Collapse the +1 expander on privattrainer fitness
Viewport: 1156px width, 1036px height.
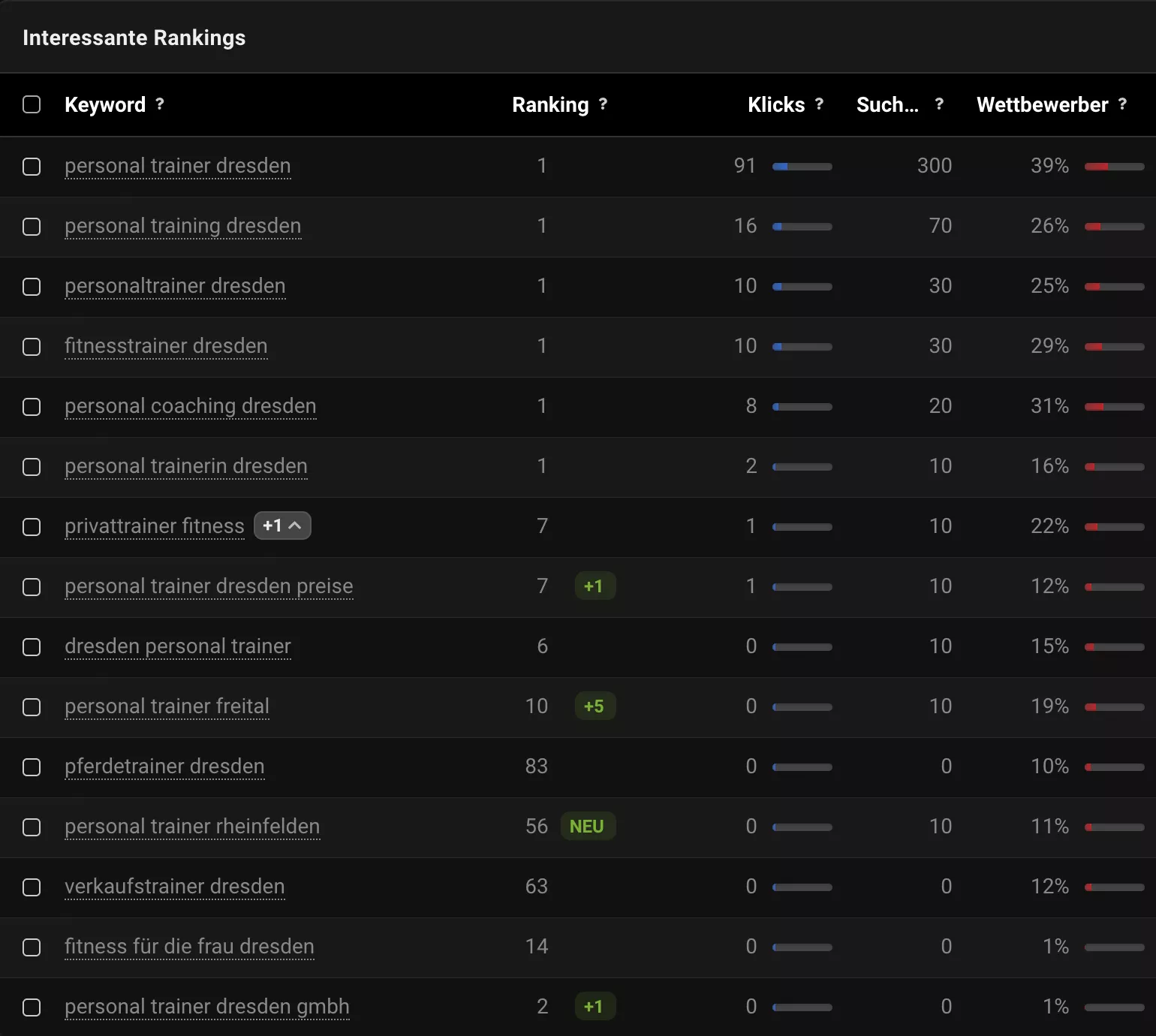(282, 526)
